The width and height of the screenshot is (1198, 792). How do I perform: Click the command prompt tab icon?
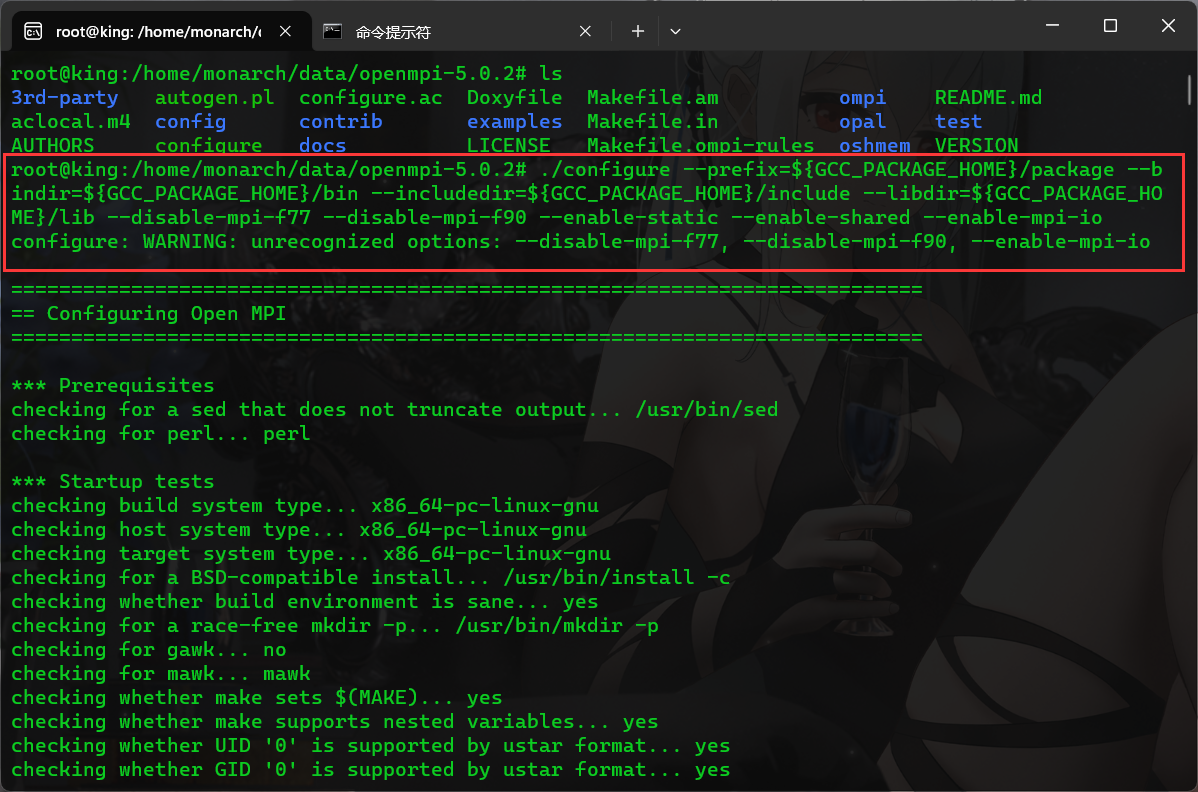coord(332,31)
